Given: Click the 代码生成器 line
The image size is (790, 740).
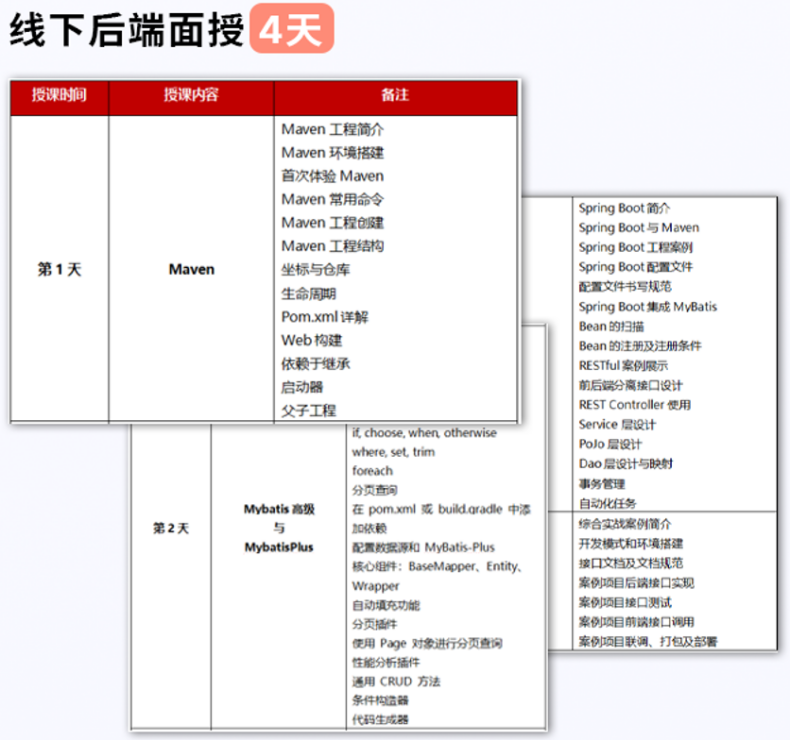Looking at the screenshot, I should coord(380,719).
